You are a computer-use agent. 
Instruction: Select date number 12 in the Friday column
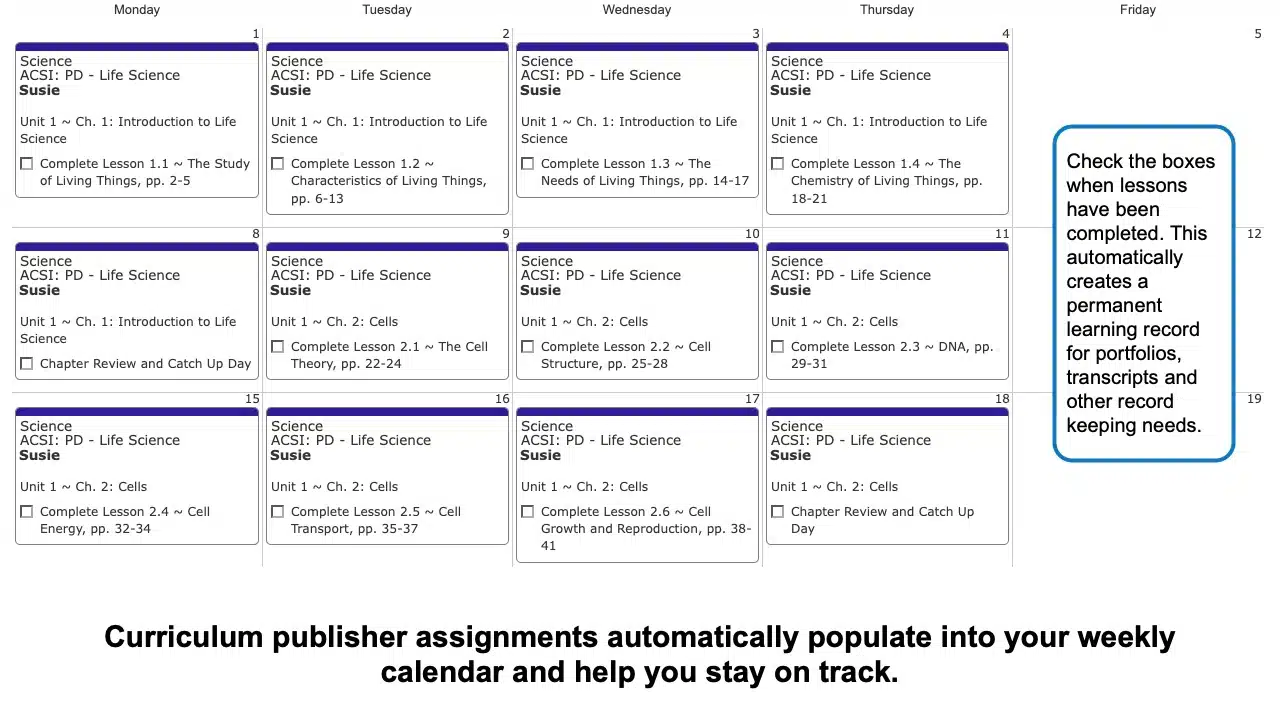(x=1254, y=234)
